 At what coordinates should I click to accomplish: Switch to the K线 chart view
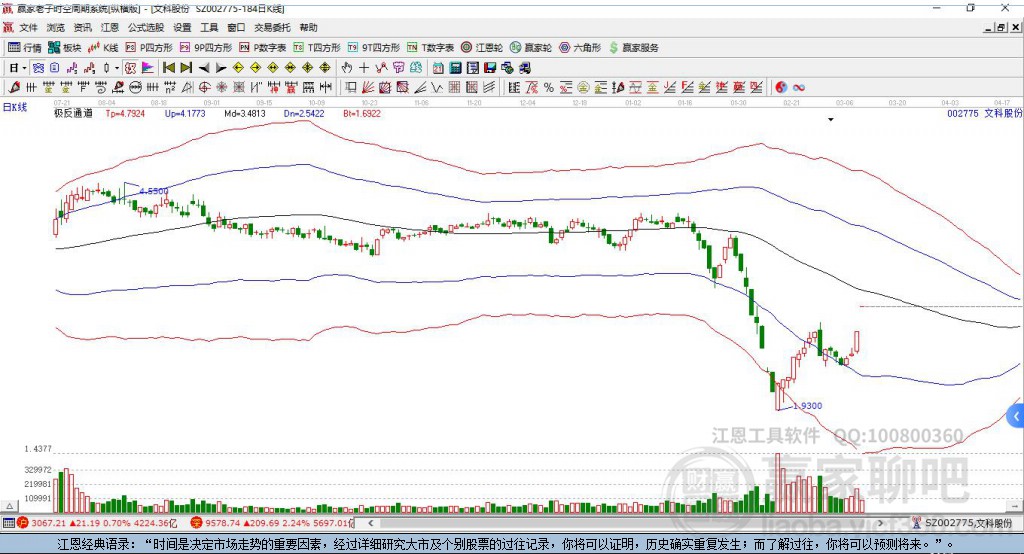tap(103, 48)
